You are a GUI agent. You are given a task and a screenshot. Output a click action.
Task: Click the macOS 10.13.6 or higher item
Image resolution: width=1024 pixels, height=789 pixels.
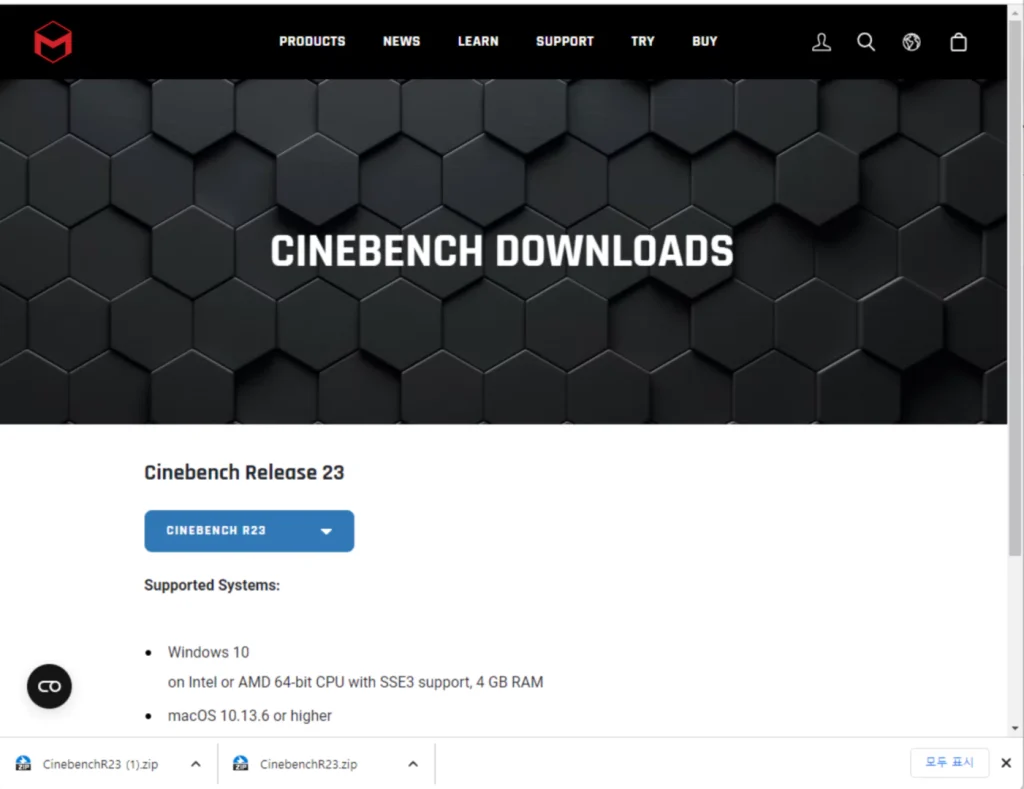(250, 716)
